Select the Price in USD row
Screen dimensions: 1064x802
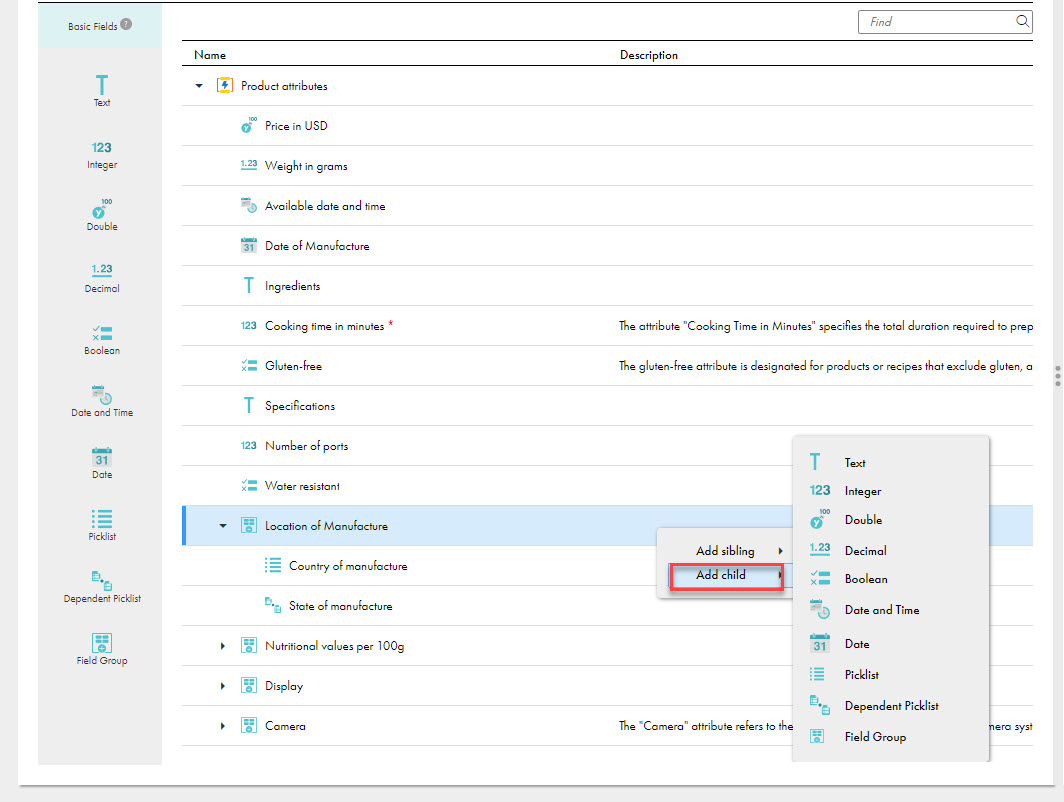[x=607, y=126]
